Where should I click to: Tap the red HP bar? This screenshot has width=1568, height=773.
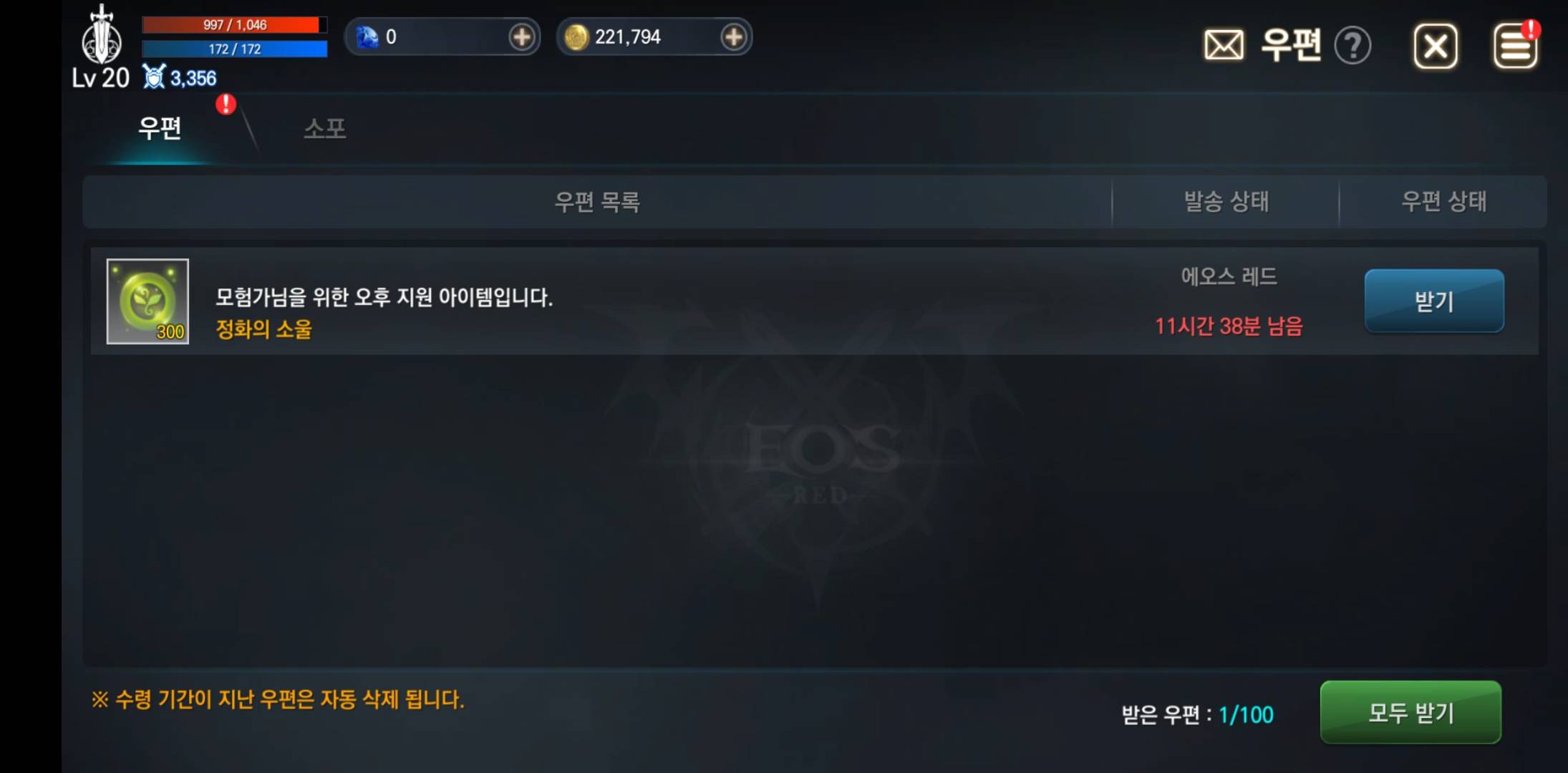pyautogui.click(x=234, y=25)
